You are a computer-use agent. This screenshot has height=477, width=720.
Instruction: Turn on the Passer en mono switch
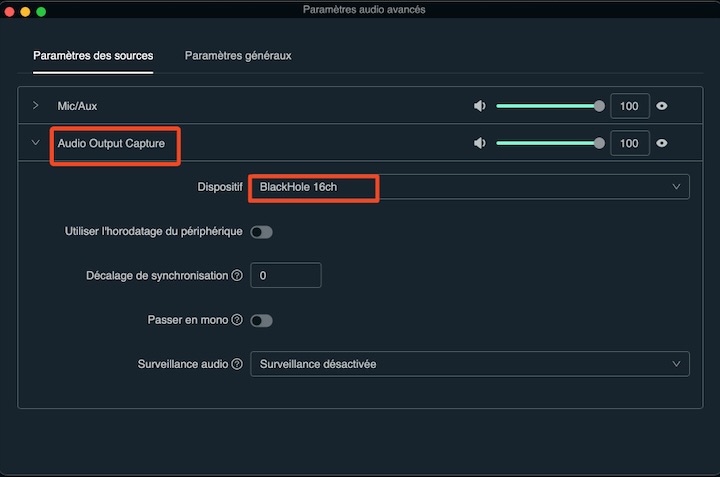(261, 320)
